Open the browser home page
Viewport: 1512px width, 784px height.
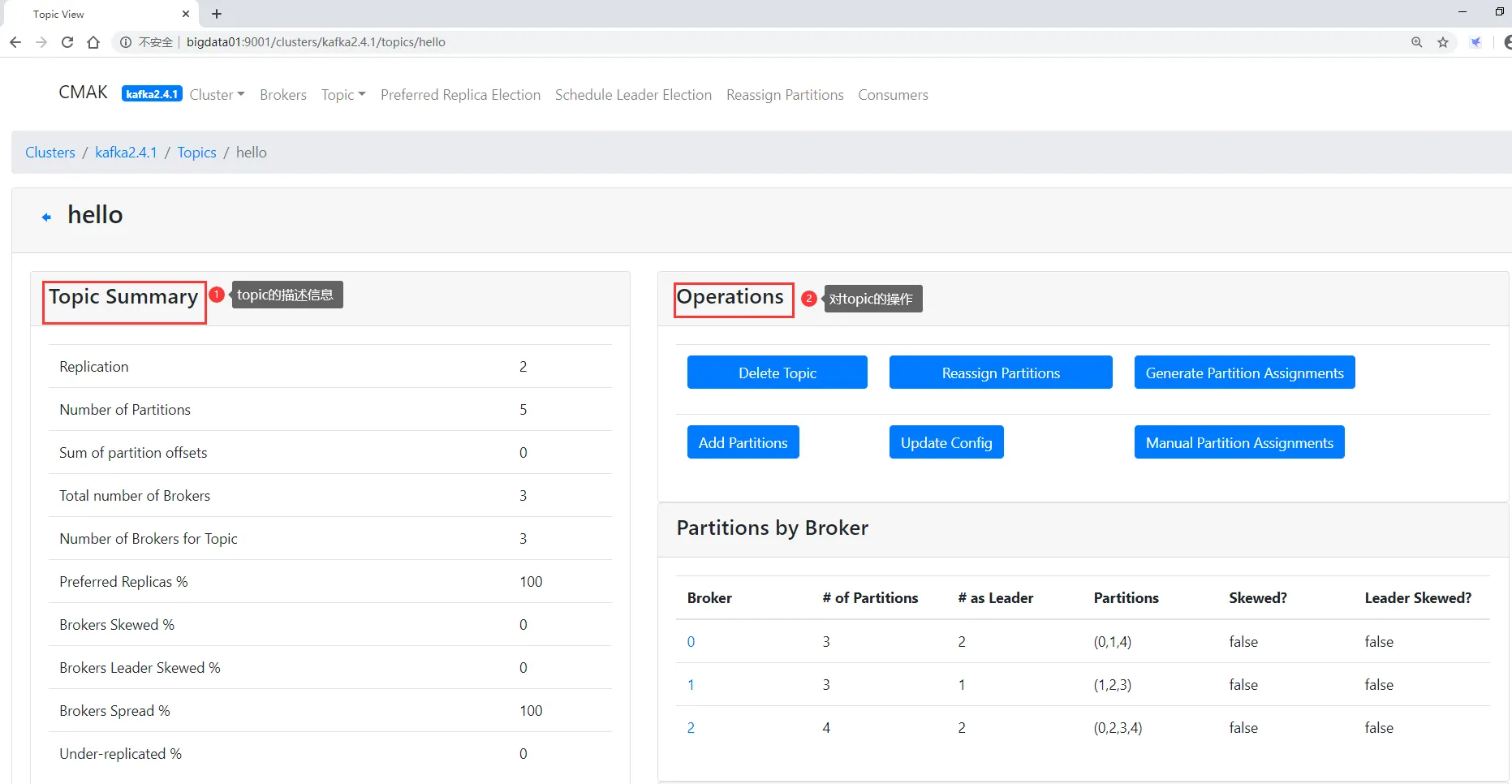tap(93, 42)
